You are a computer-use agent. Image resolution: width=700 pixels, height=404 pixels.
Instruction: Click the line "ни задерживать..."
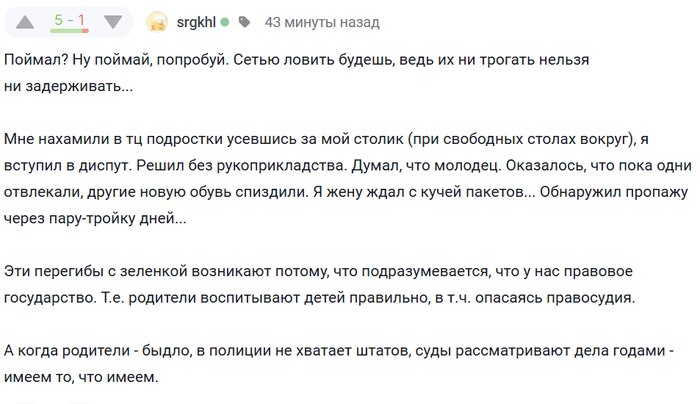point(68,86)
